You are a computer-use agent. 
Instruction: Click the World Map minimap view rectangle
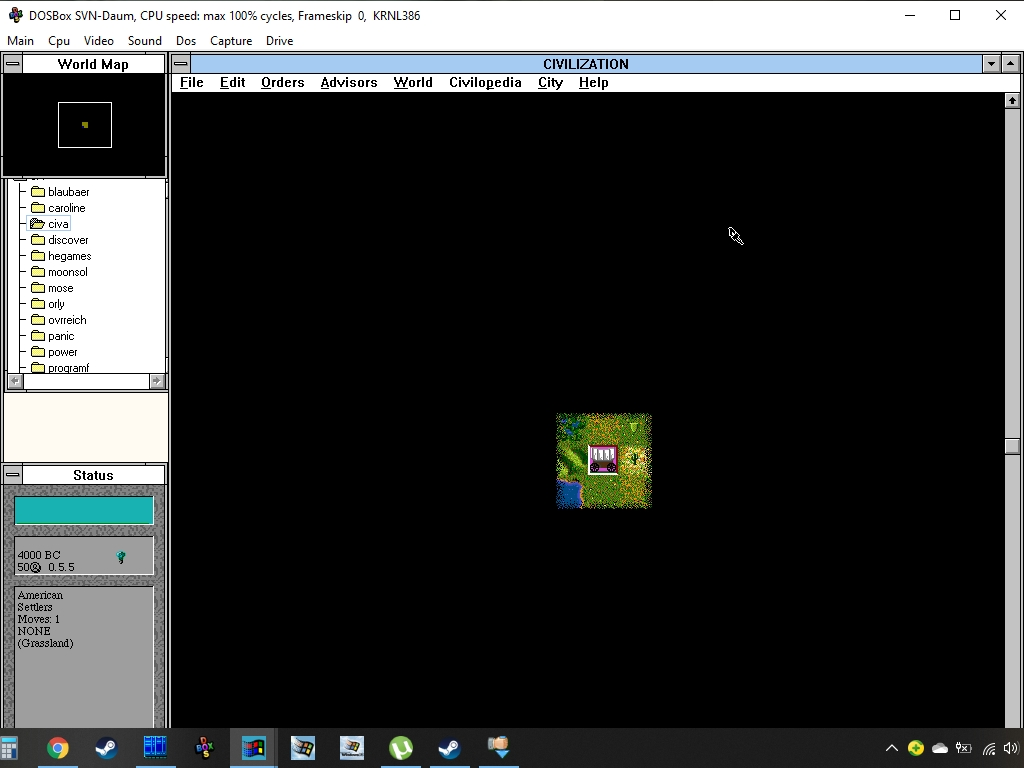coord(85,125)
